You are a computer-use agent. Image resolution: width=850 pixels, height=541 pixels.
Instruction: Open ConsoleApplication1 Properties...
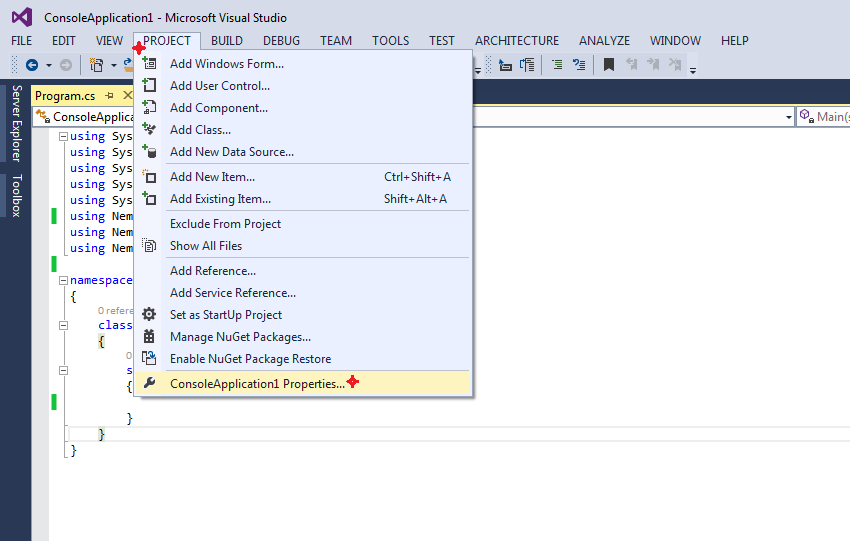point(303,383)
